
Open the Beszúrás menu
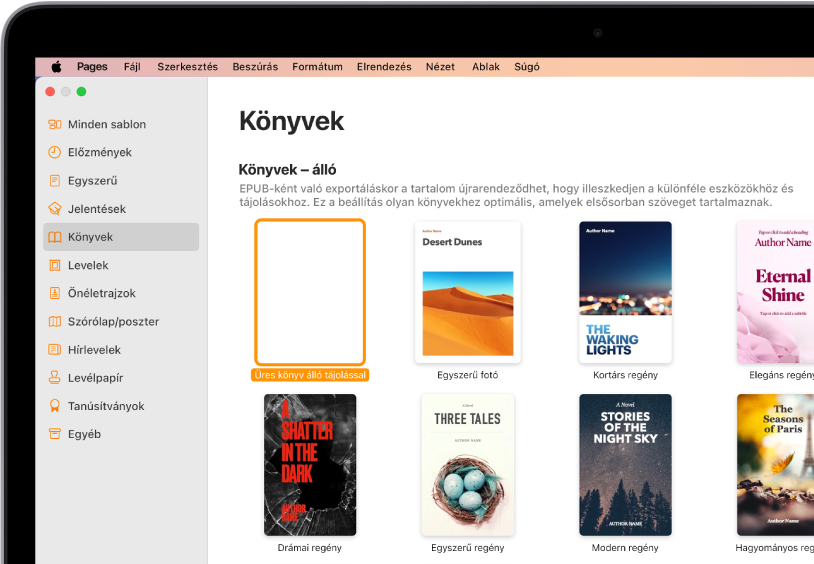255,66
